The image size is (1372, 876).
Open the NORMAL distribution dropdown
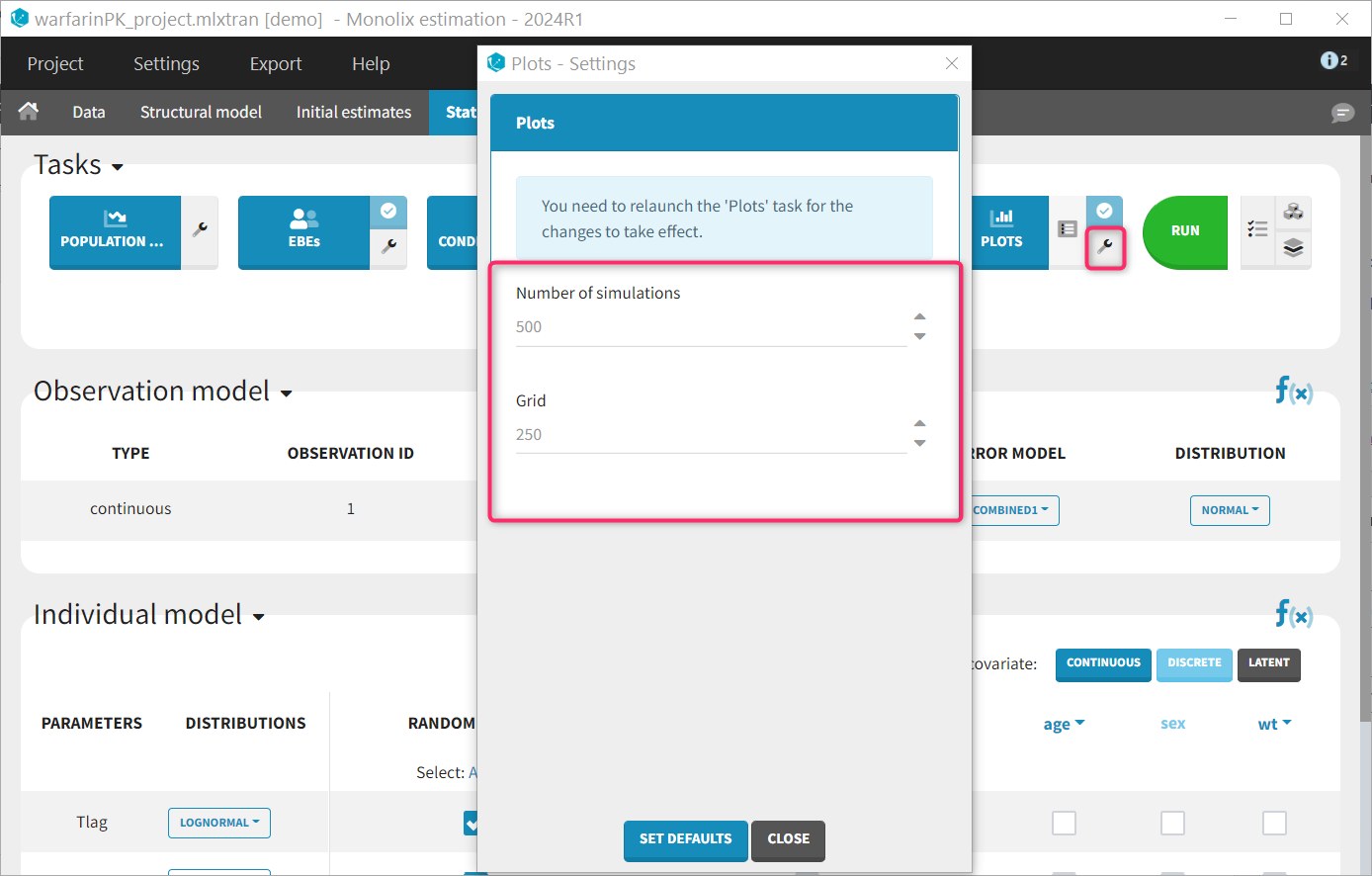click(1230, 510)
